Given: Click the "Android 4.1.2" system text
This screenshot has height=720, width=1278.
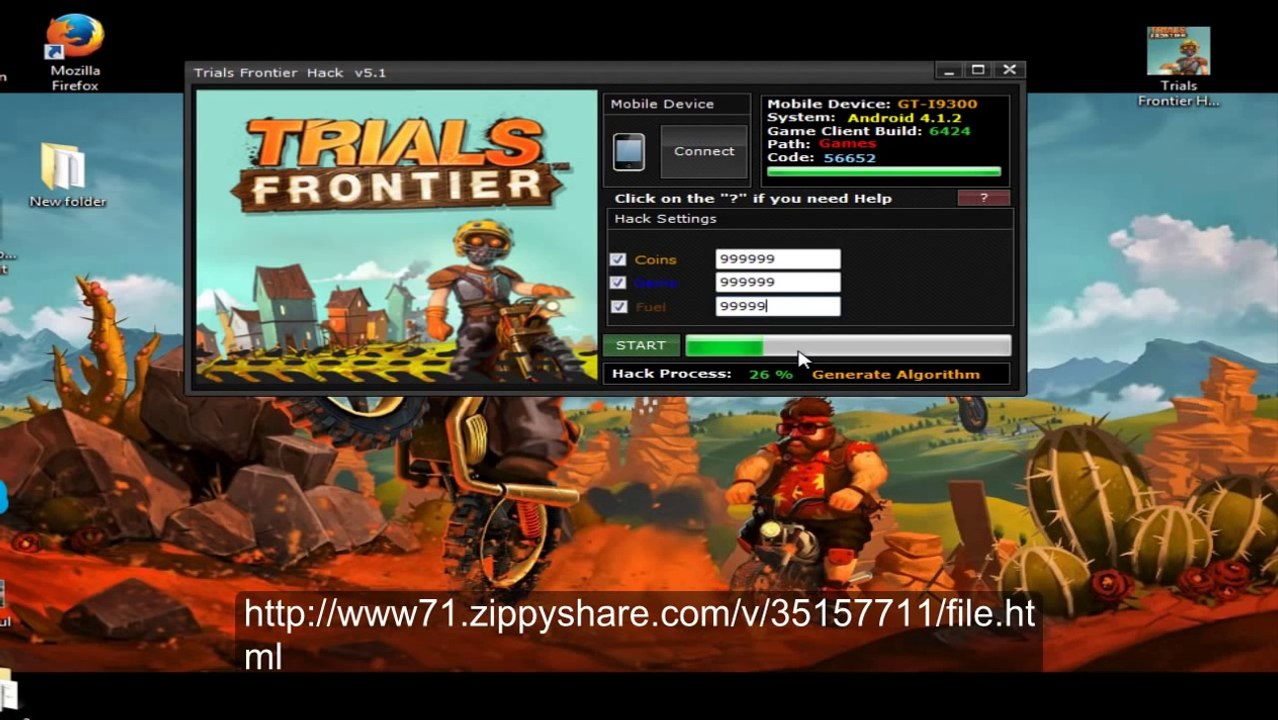Looking at the screenshot, I should pos(904,118).
